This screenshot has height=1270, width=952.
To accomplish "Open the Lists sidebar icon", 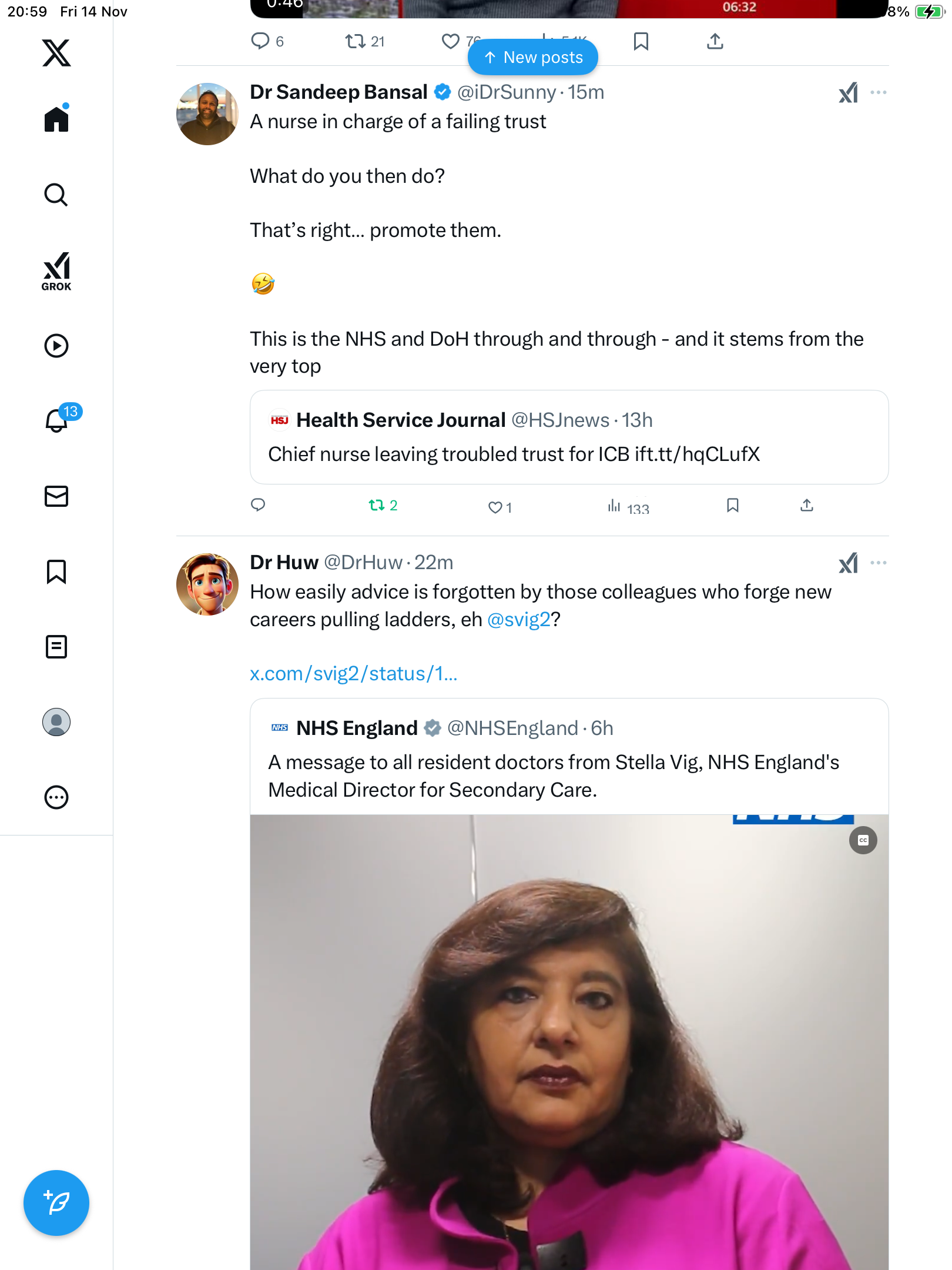I will 56,647.
